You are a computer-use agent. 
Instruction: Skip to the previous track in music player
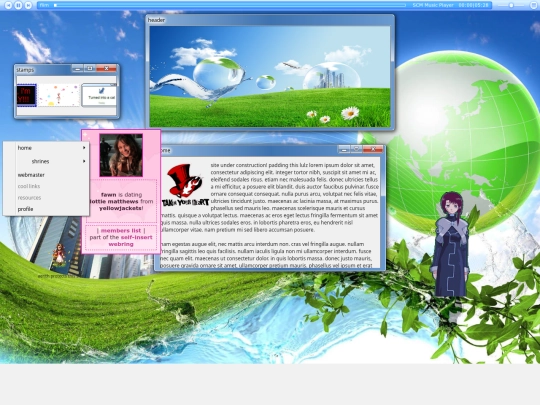[8, 5]
